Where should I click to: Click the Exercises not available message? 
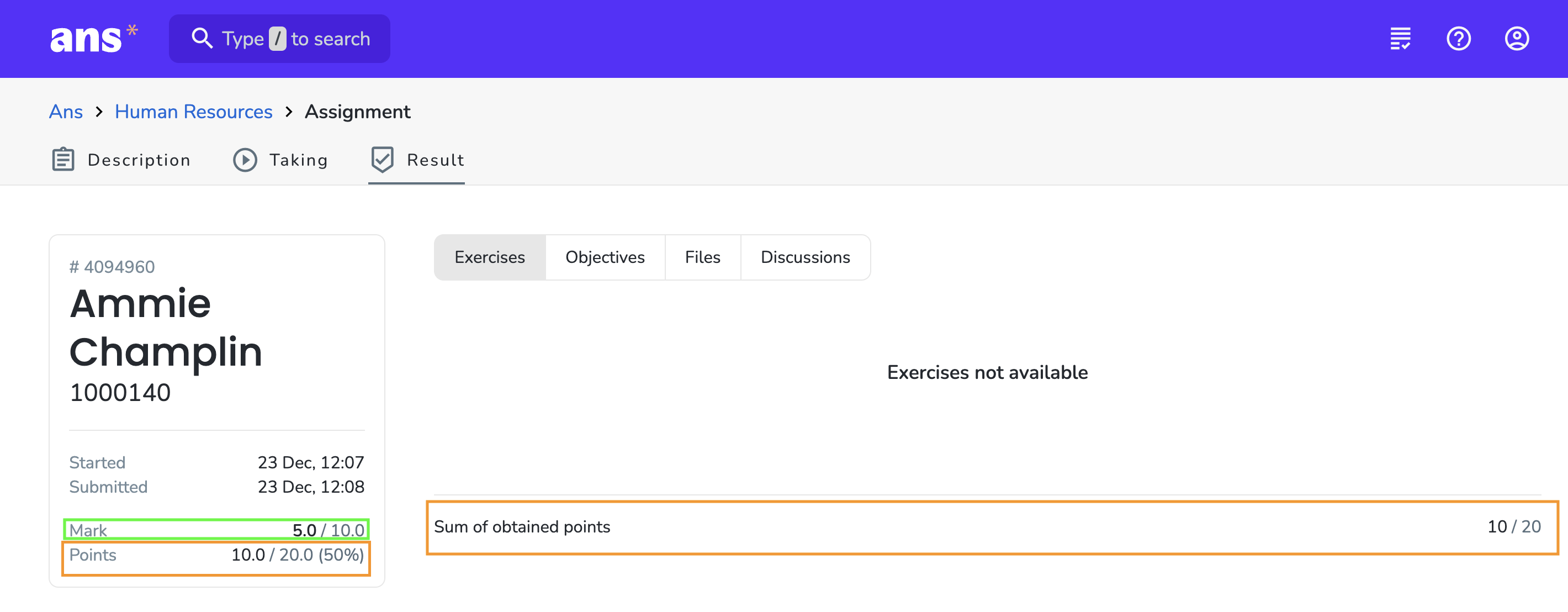point(987,372)
